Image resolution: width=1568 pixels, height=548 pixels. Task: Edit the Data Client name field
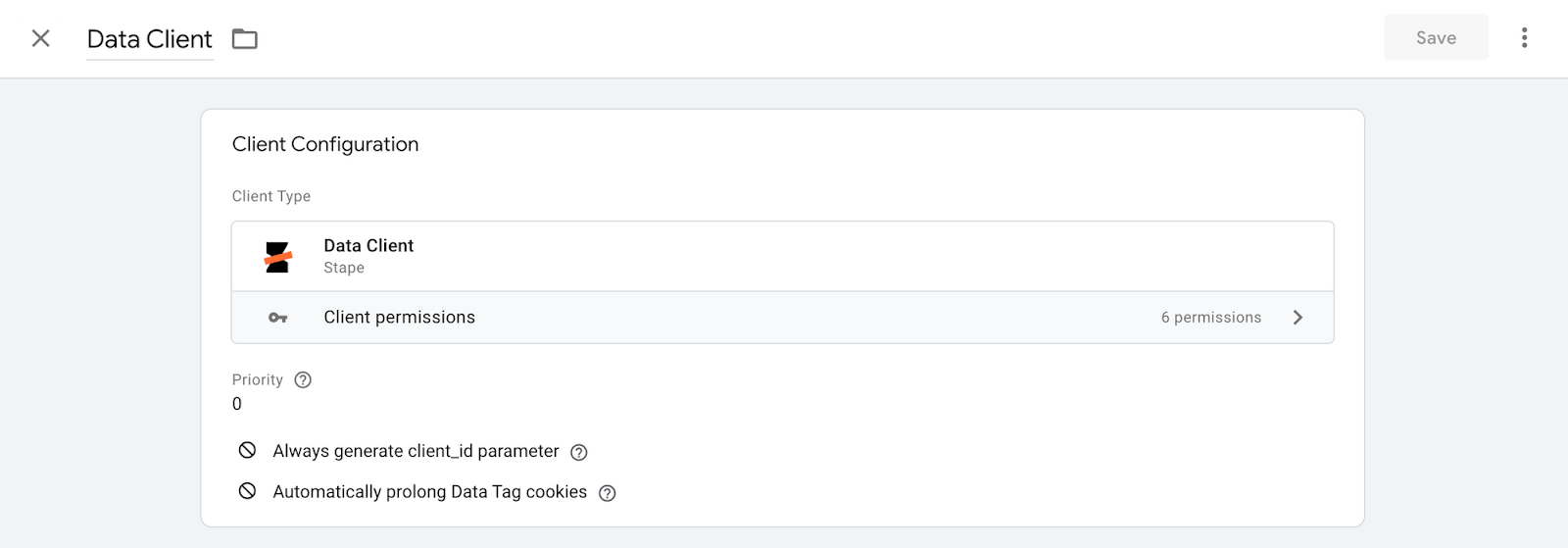click(150, 39)
